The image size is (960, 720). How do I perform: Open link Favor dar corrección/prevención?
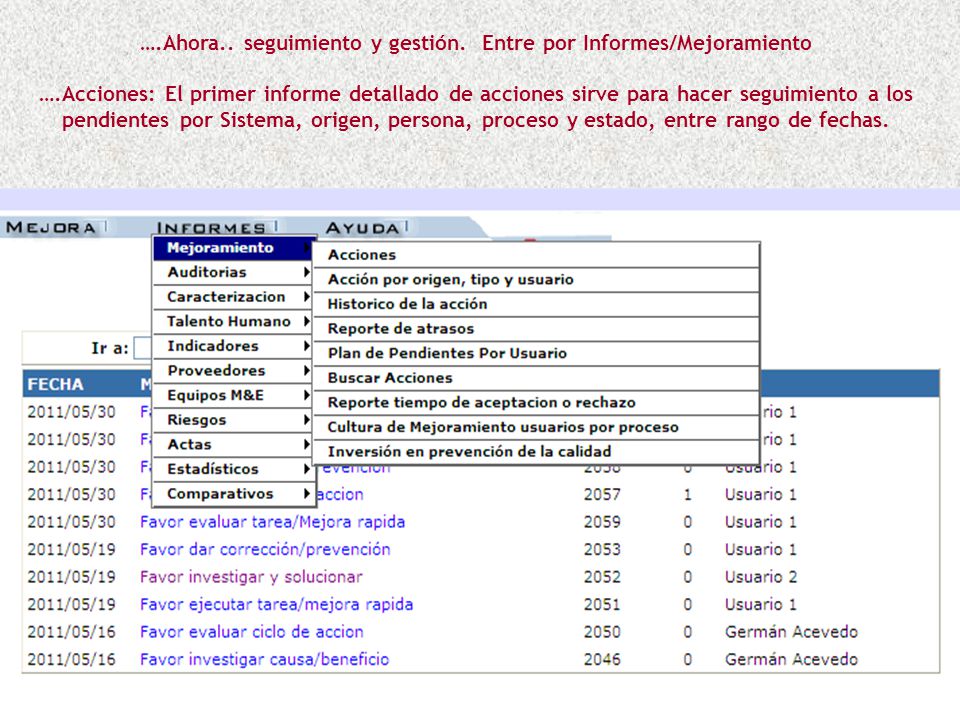pyautogui.click(x=265, y=549)
